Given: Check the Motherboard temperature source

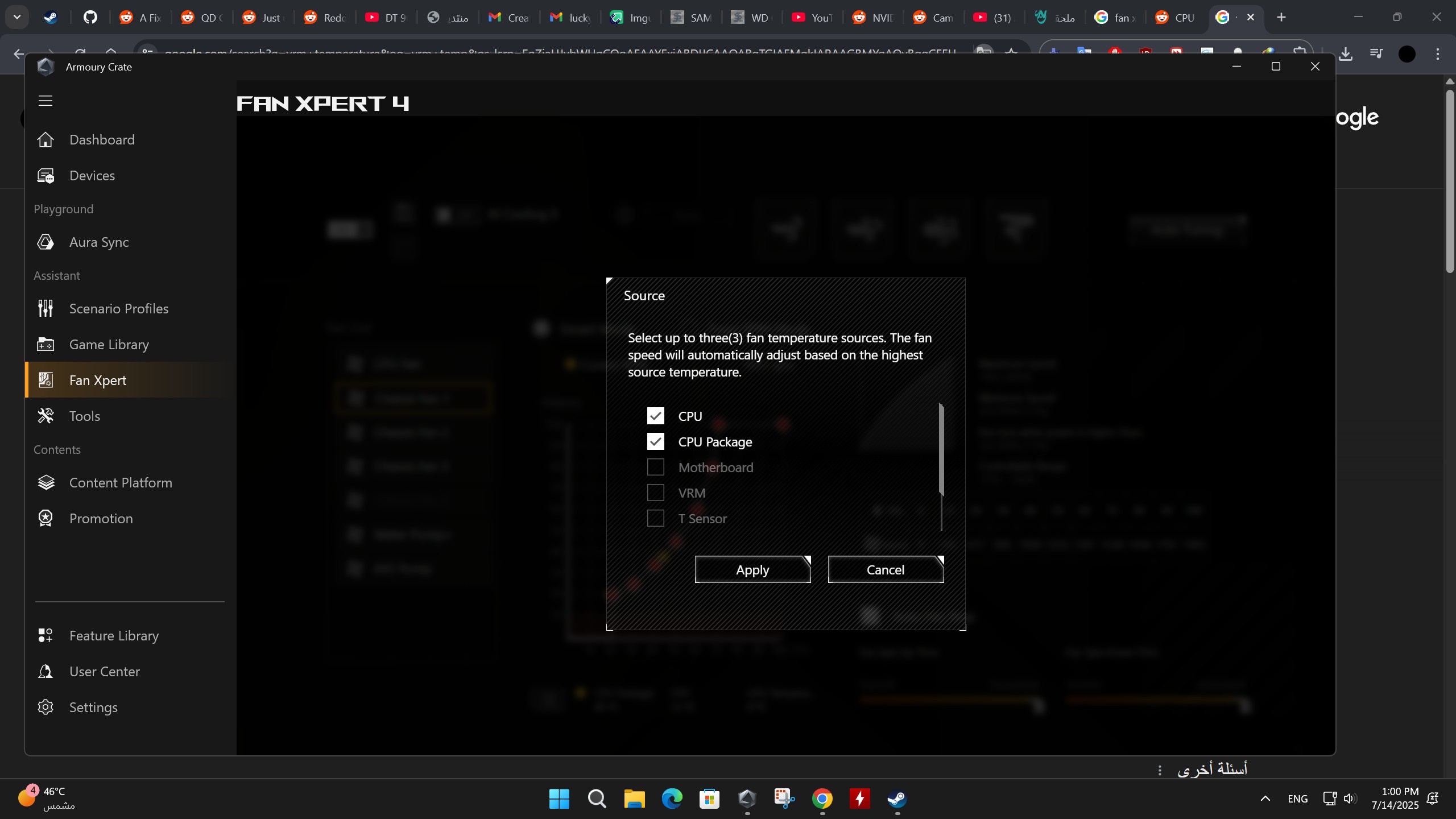Looking at the screenshot, I should [656, 467].
